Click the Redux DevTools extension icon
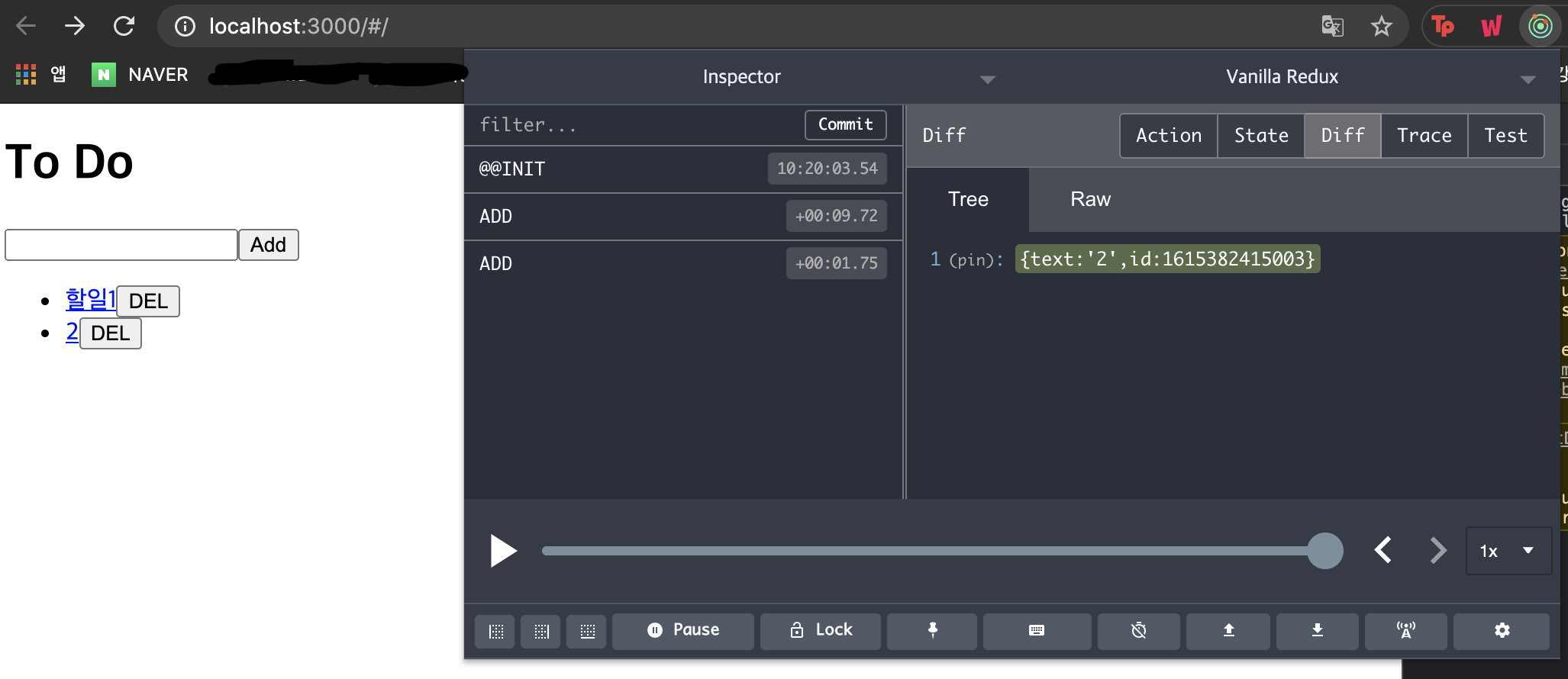Screen dimensions: 1568x679 click(x=1540, y=26)
